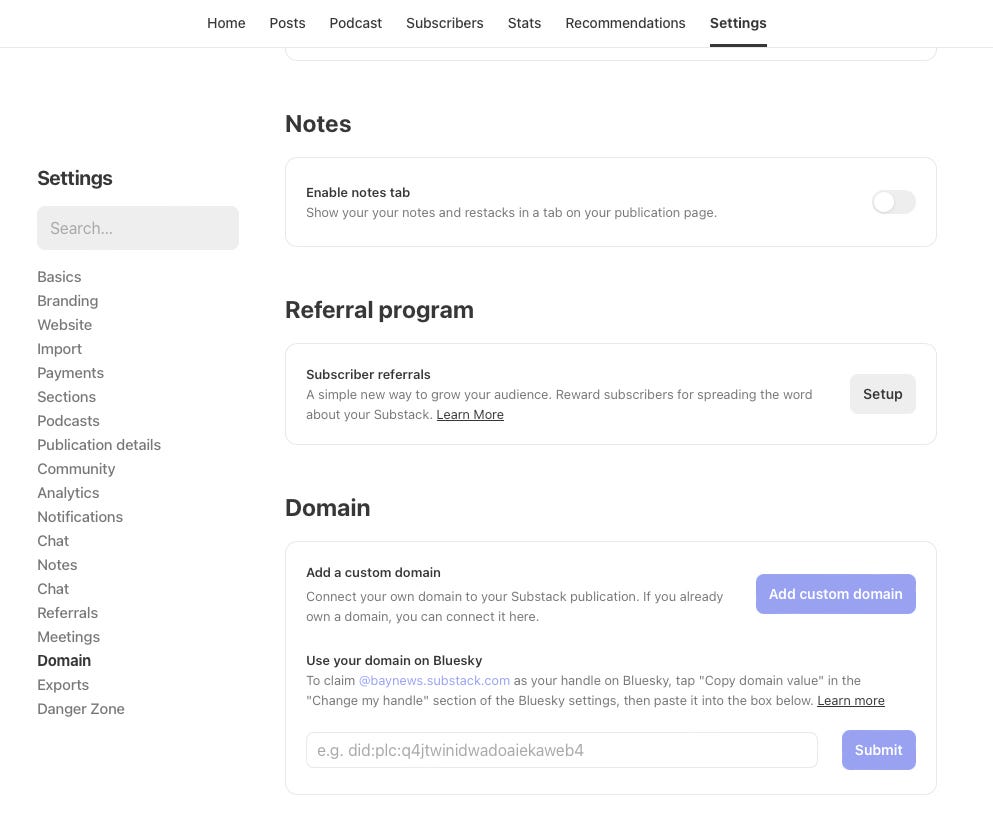This screenshot has width=993, height=829.
Task: Open the Learn More referrals link
Action: click(x=470, y=415)
